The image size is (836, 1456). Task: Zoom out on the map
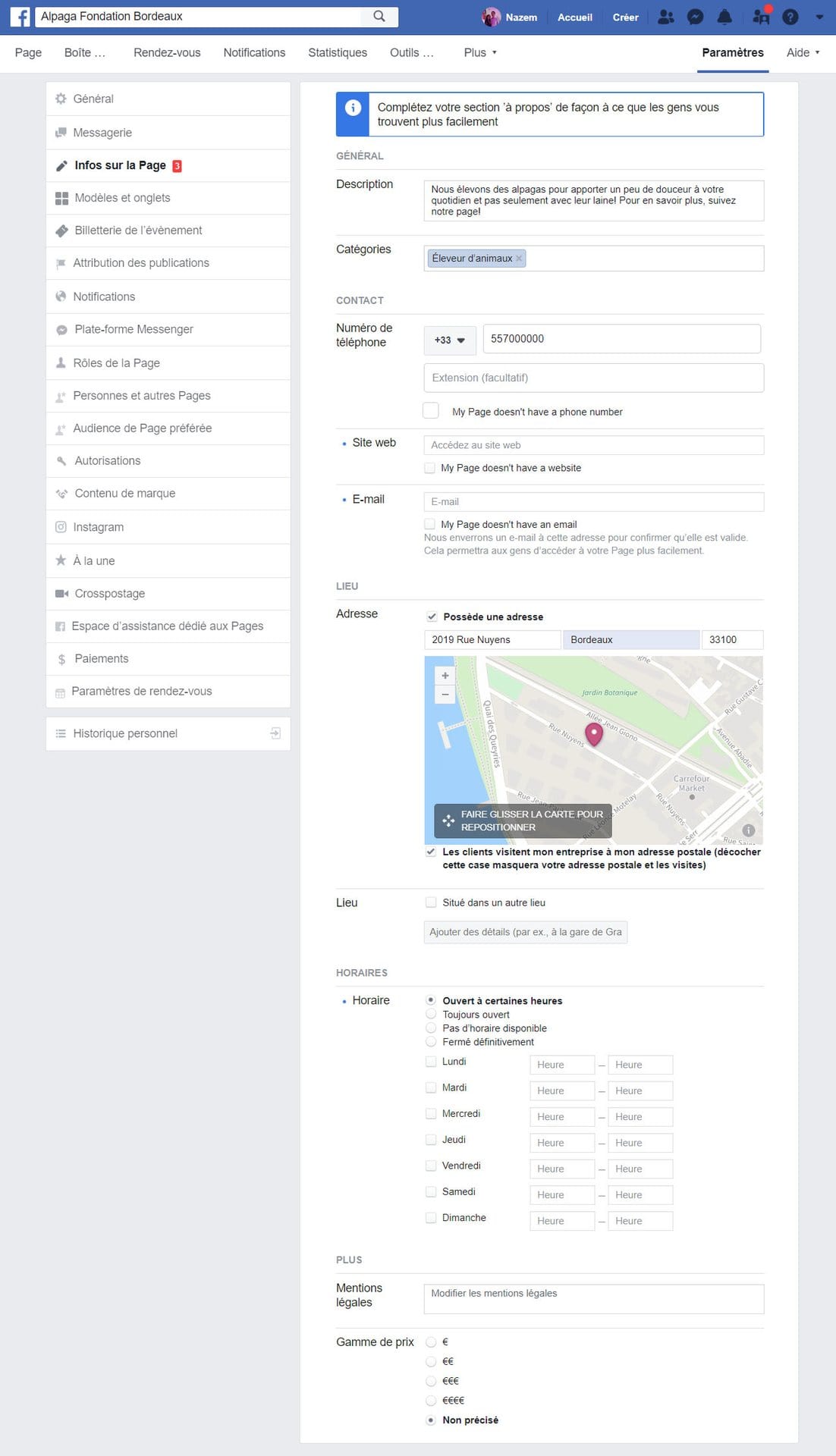[445, 695]
